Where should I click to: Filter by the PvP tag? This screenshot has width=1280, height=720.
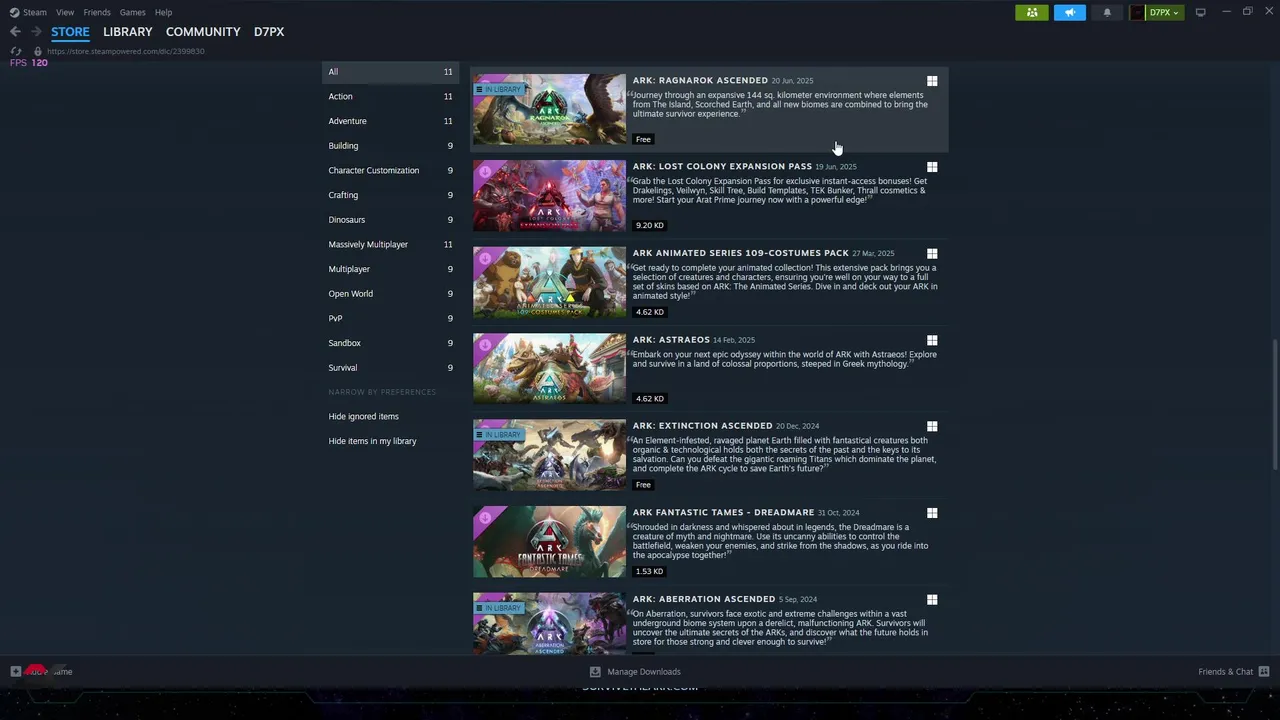[x=390, y=318]
